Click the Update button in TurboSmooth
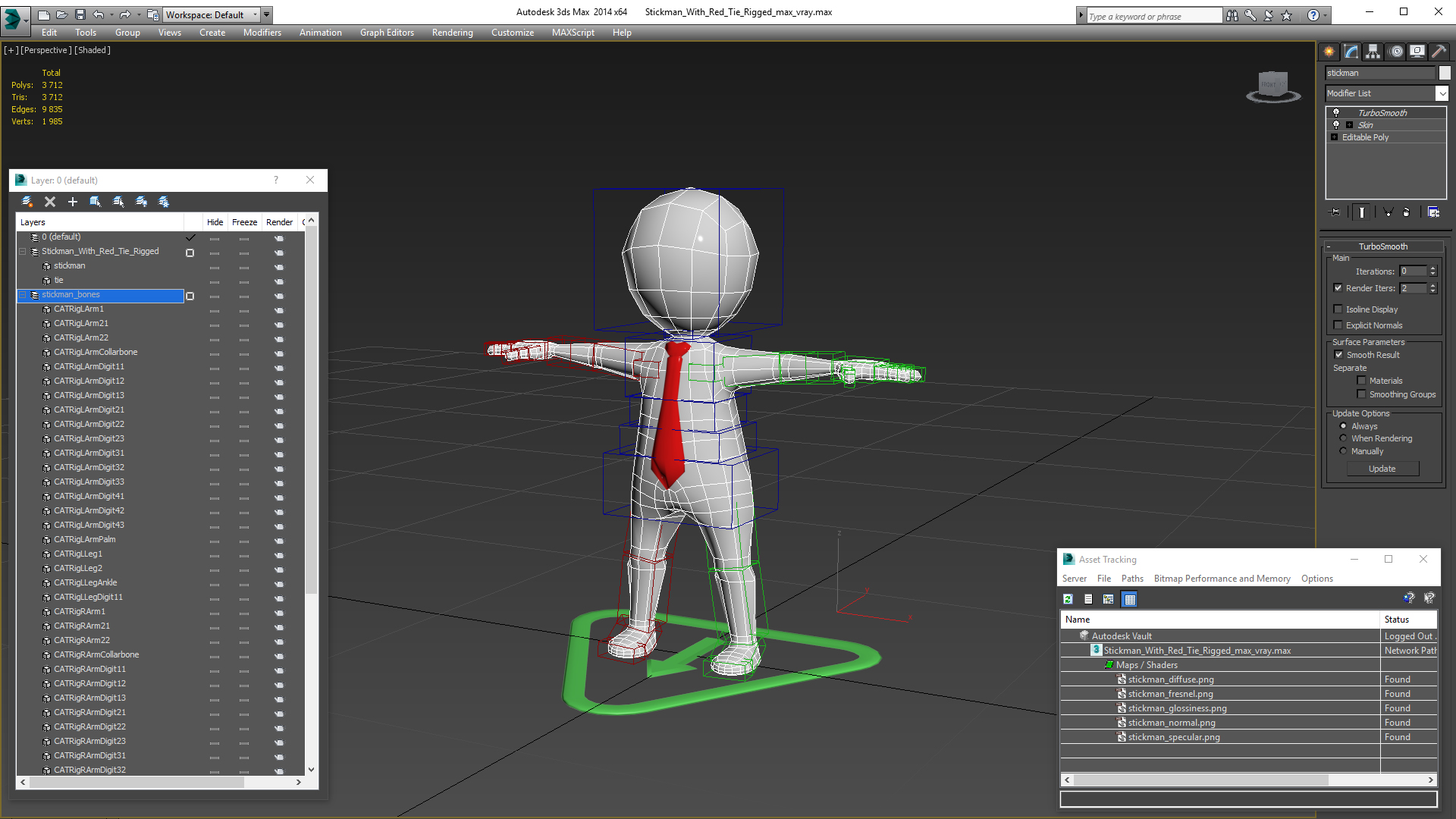 click(x=1382, y=469)
